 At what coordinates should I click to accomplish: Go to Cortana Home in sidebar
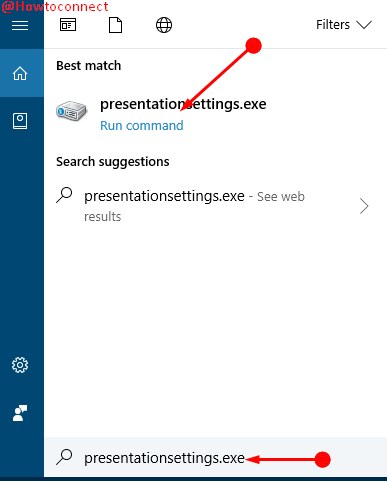[22, 73]
